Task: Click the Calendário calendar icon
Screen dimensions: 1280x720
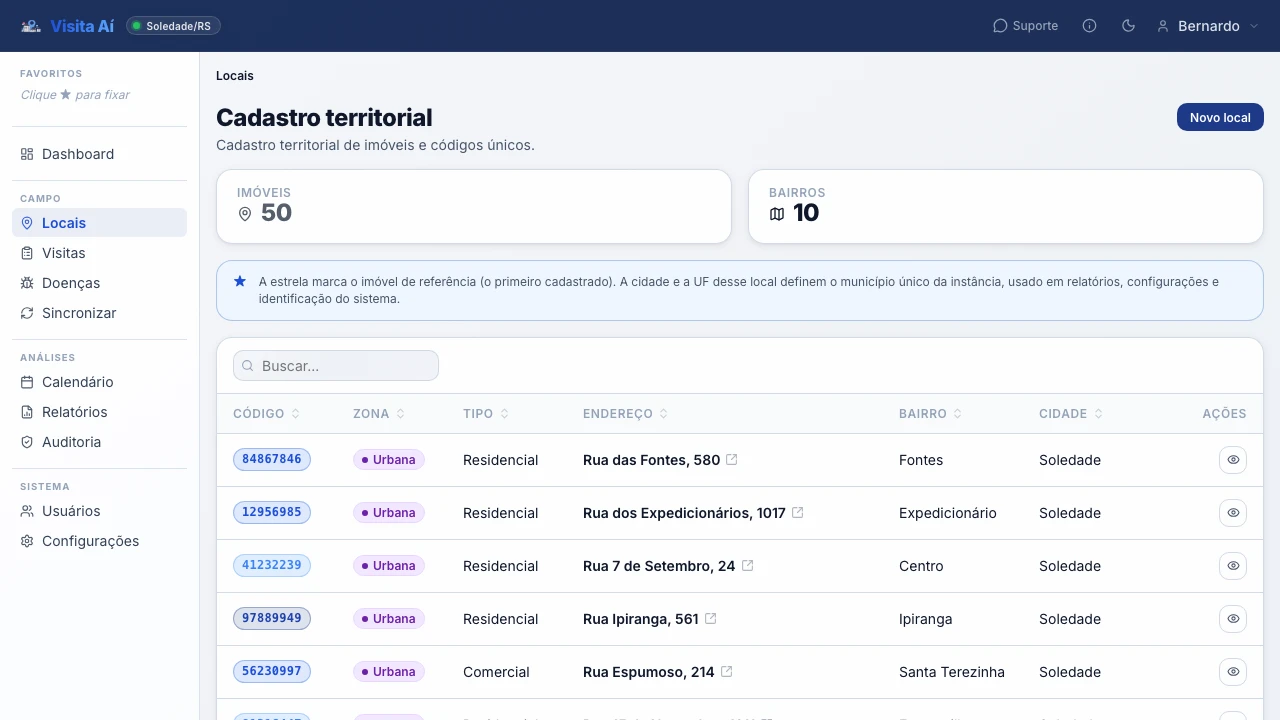Action: point(27,382)
